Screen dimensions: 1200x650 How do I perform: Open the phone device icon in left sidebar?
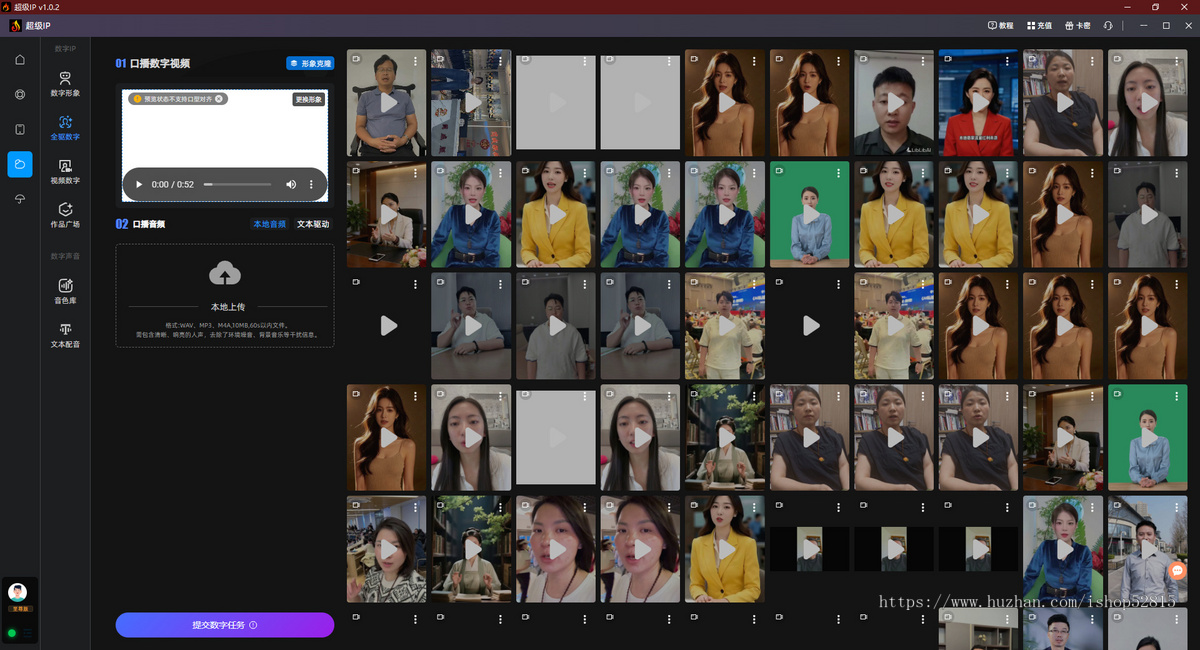click(x=20, y=129)
